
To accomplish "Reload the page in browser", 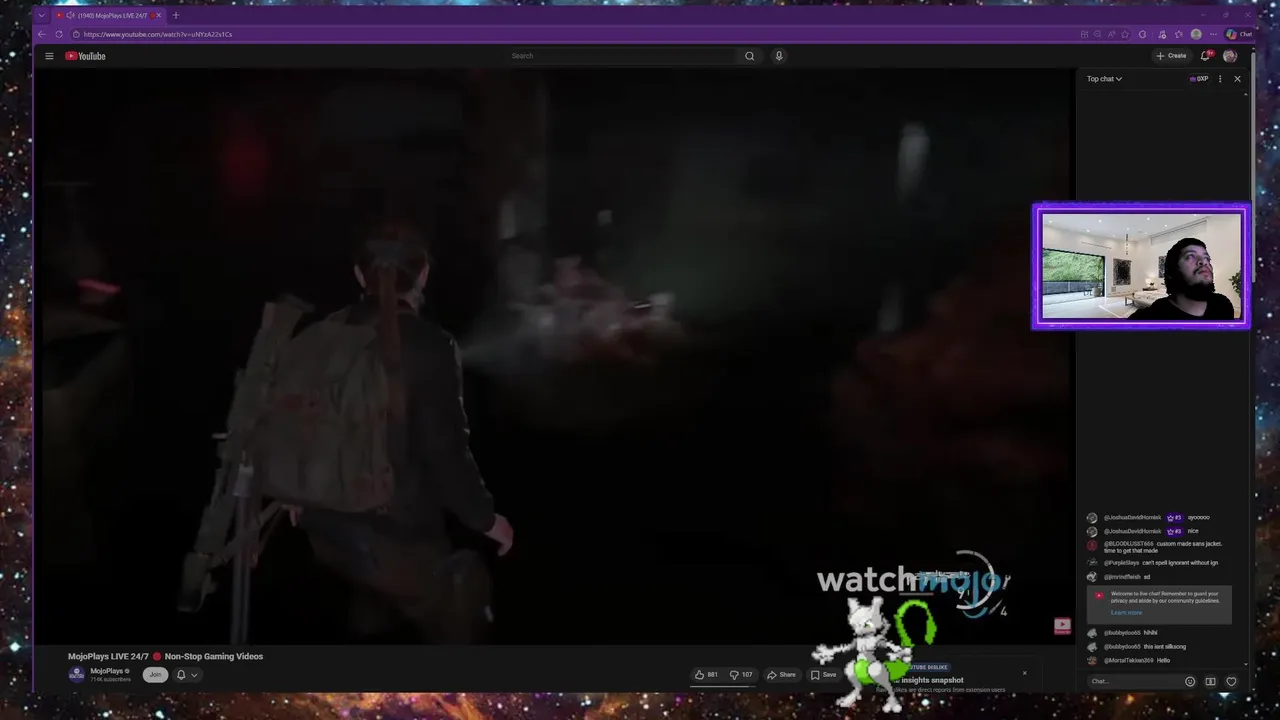I will 59,34.
